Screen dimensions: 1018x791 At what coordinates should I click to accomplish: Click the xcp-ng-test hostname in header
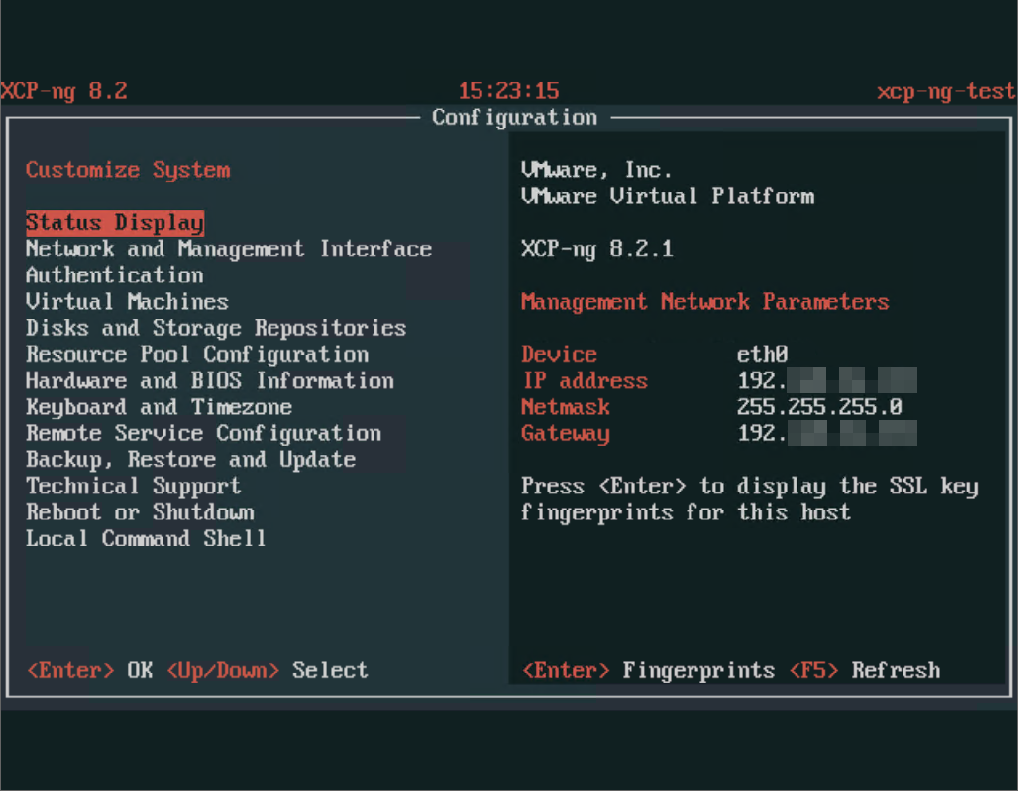(946, 91)
